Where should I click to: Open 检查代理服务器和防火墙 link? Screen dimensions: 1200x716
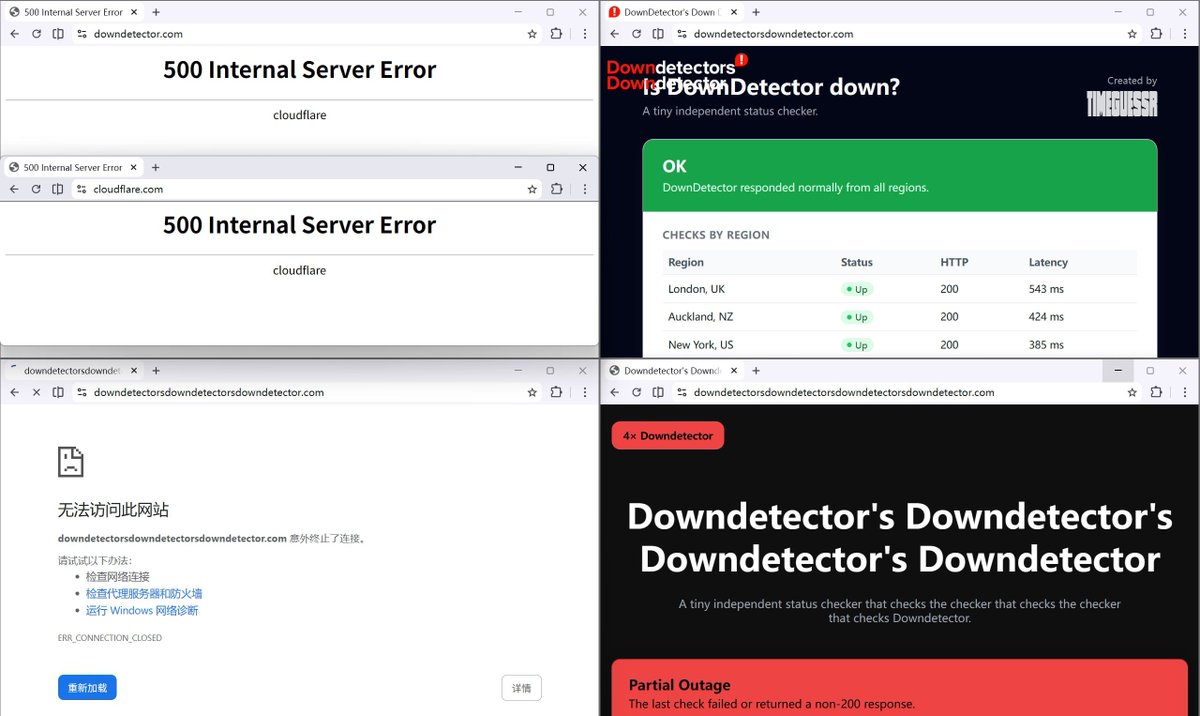coord(144,593)
